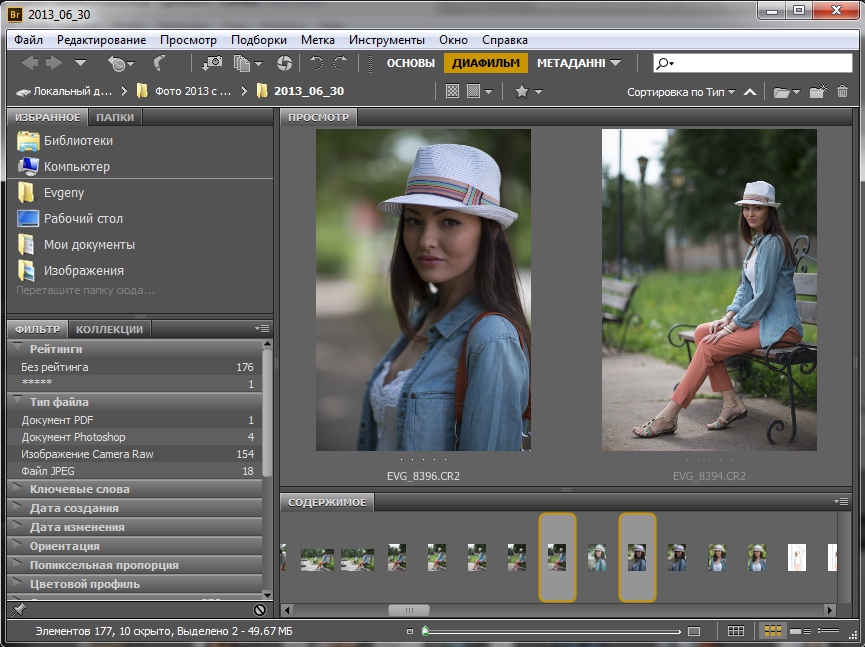Click the open in Camera Raw icon
This screenshot has width=865, height=647.
coord(285,63)
